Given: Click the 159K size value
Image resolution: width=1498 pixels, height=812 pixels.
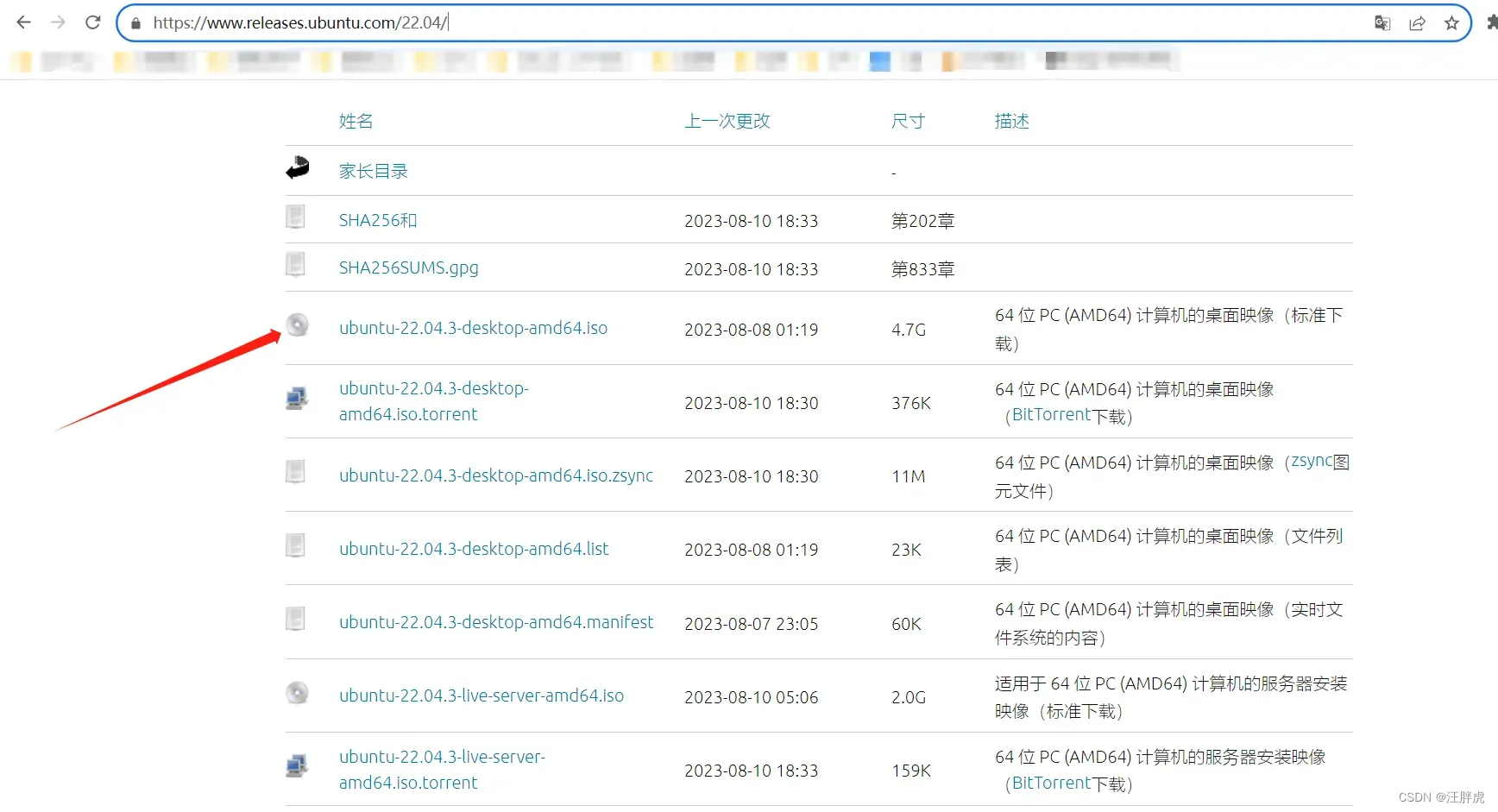Looking at the screenshot, I should [x=911, y=771].
